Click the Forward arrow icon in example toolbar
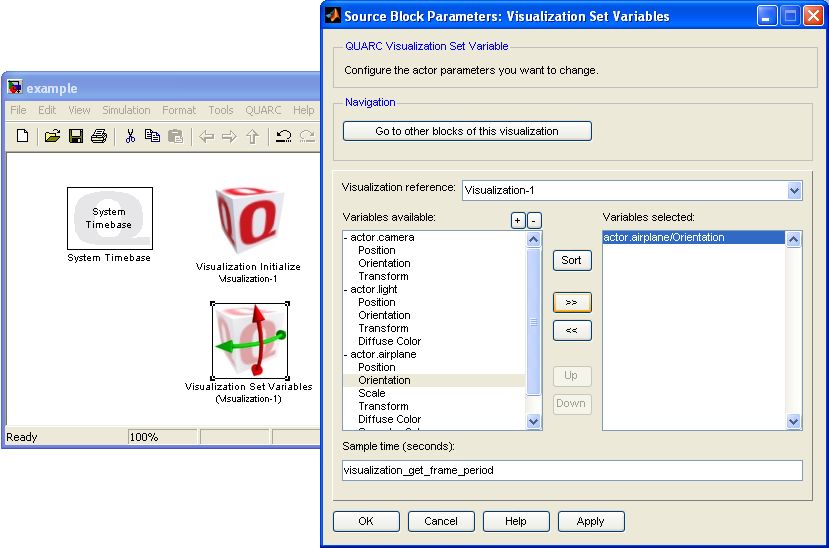The width and height of the screenshot is (829, 548). [x=229, y=137]
